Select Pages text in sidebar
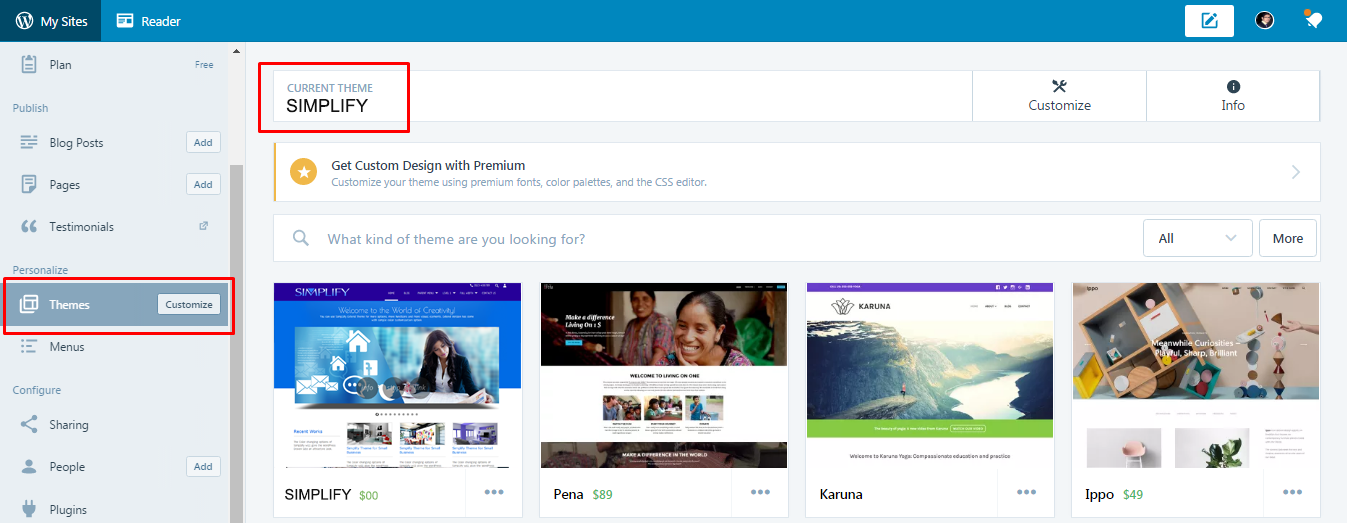1347x523 pixels. point(65,185)
